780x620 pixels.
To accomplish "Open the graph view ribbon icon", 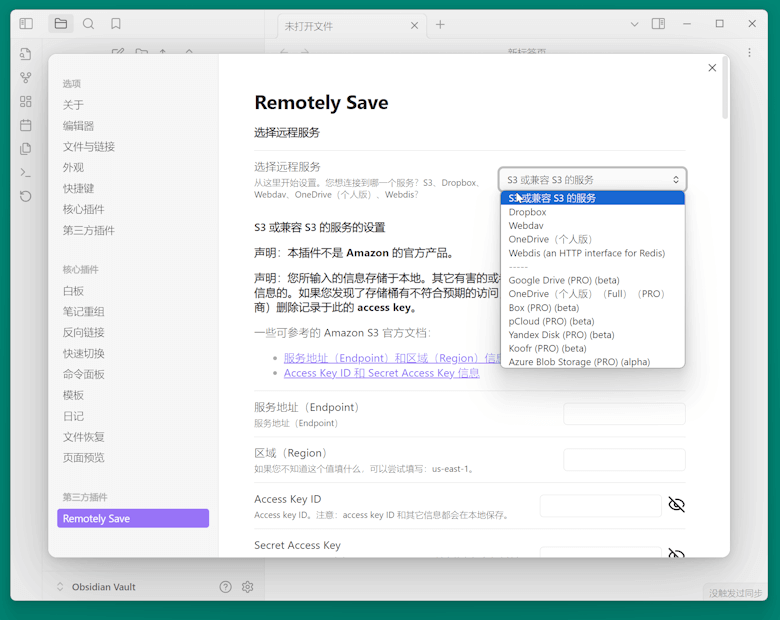I will 26,77.
